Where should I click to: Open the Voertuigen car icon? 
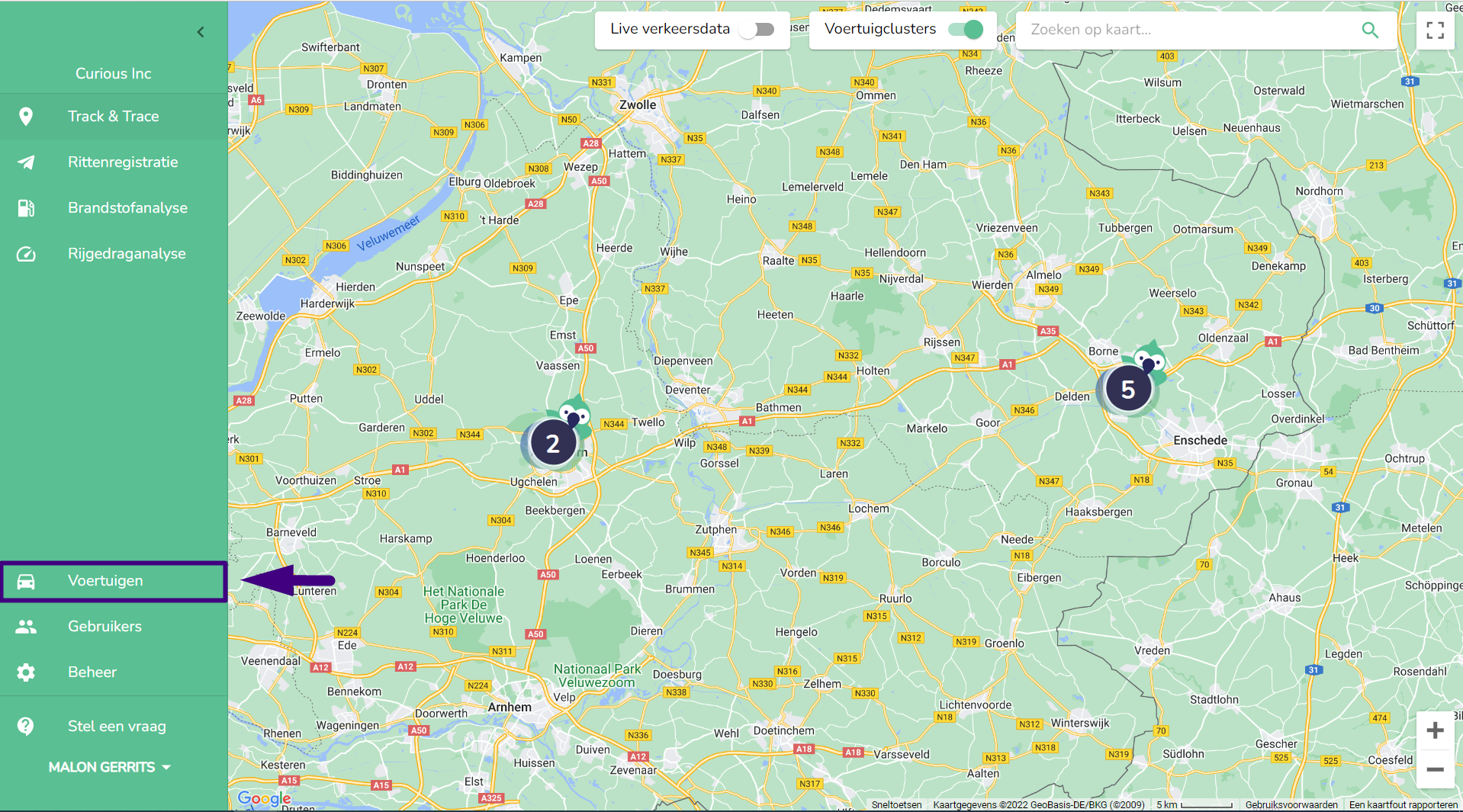pyautogui.click(x=26, y=582)
